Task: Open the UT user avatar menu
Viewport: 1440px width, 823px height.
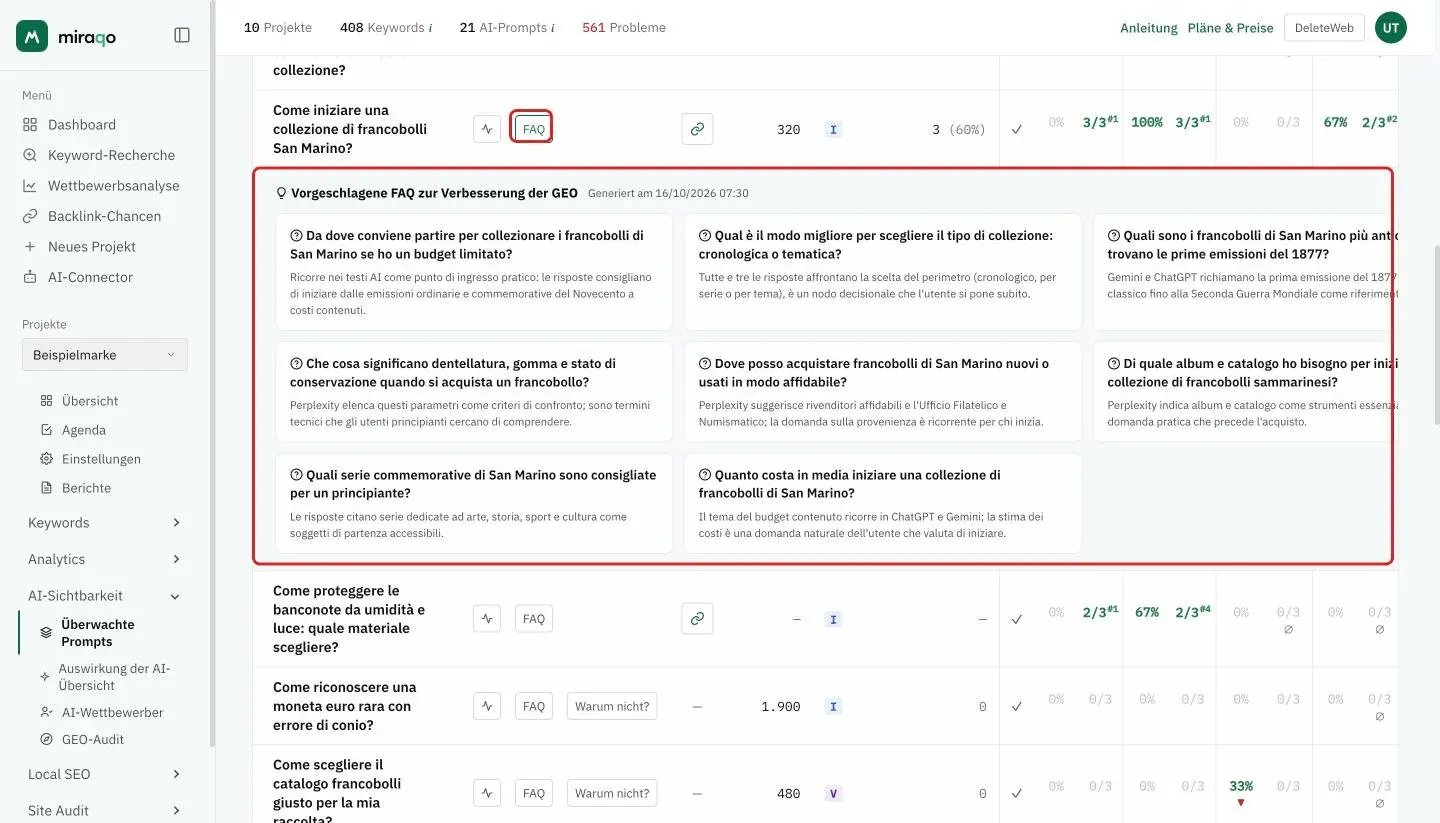Action: click(1391, 28)
